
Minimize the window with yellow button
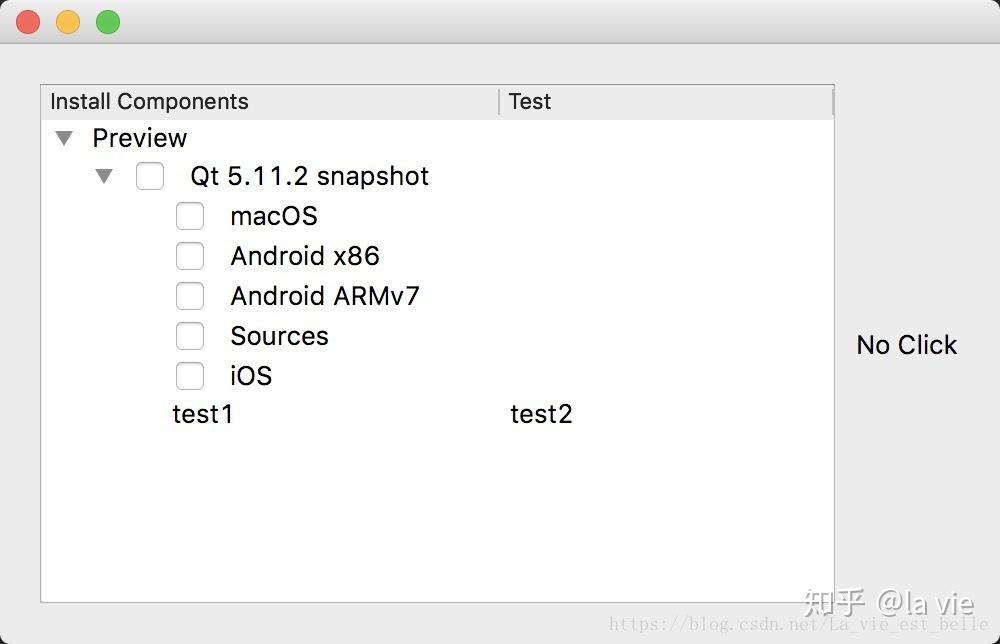(x=68, y=22)
